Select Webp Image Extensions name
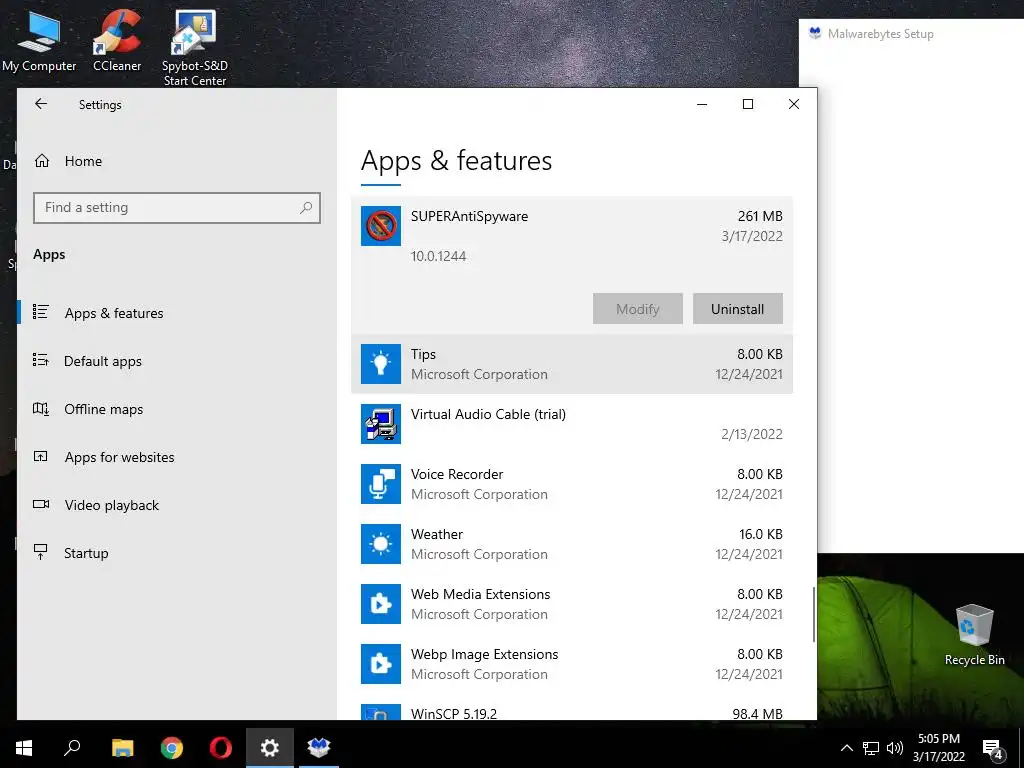Screen dimensions: 1024x768 [x=484, y=654]
